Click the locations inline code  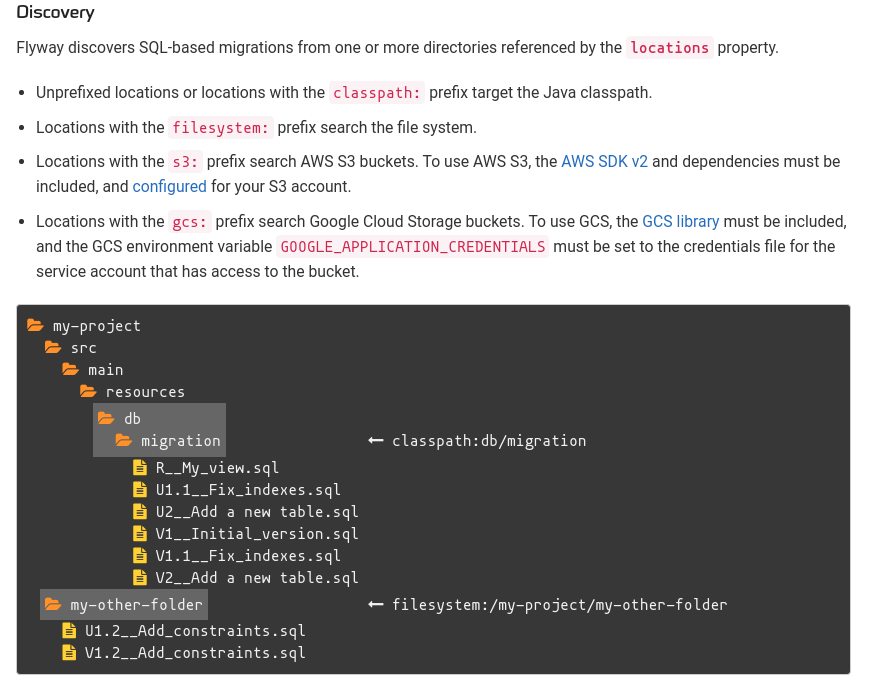tap(670, 48)
